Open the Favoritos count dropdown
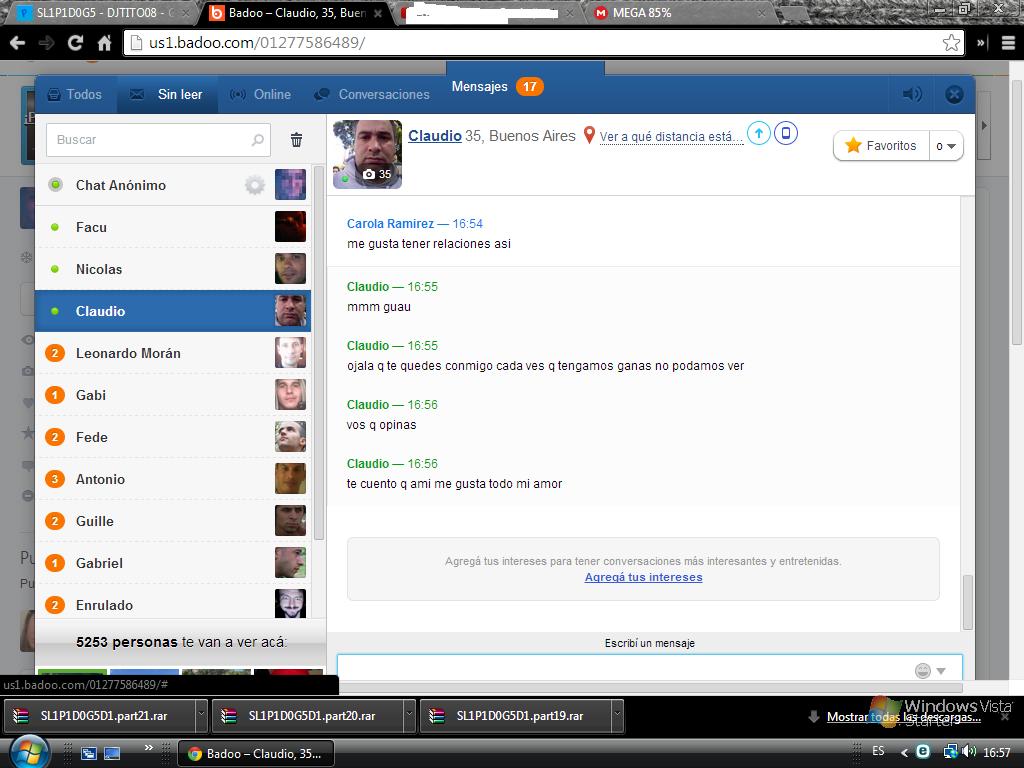Screen dimensions: 1024x768 pyautogui.click(x=946, y=146)
